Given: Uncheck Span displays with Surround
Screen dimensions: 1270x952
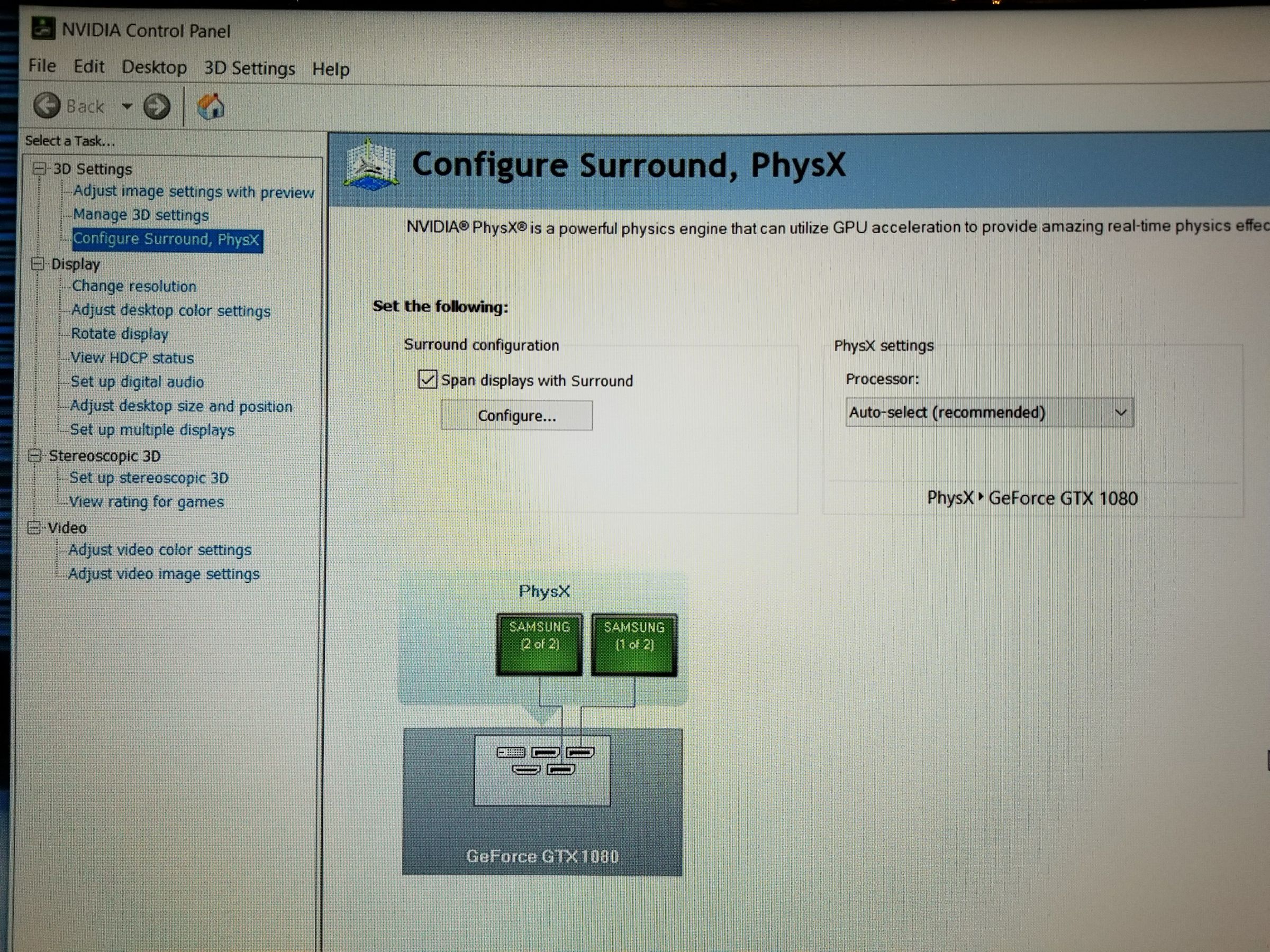Looking at the screenshot, I should point(428,379).
